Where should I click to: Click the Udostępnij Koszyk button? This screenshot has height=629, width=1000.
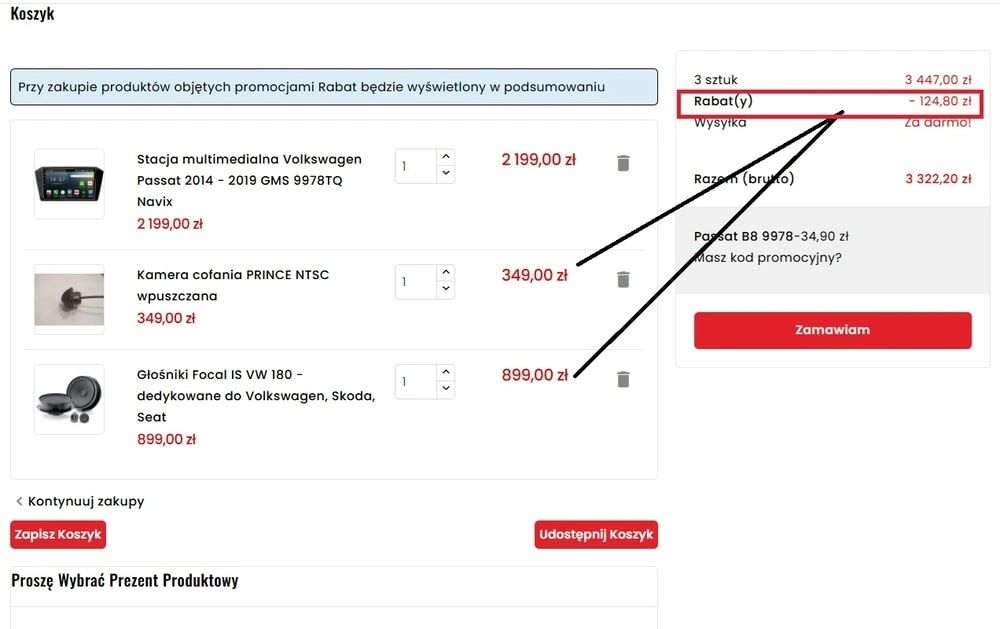(x=596, y=535)
